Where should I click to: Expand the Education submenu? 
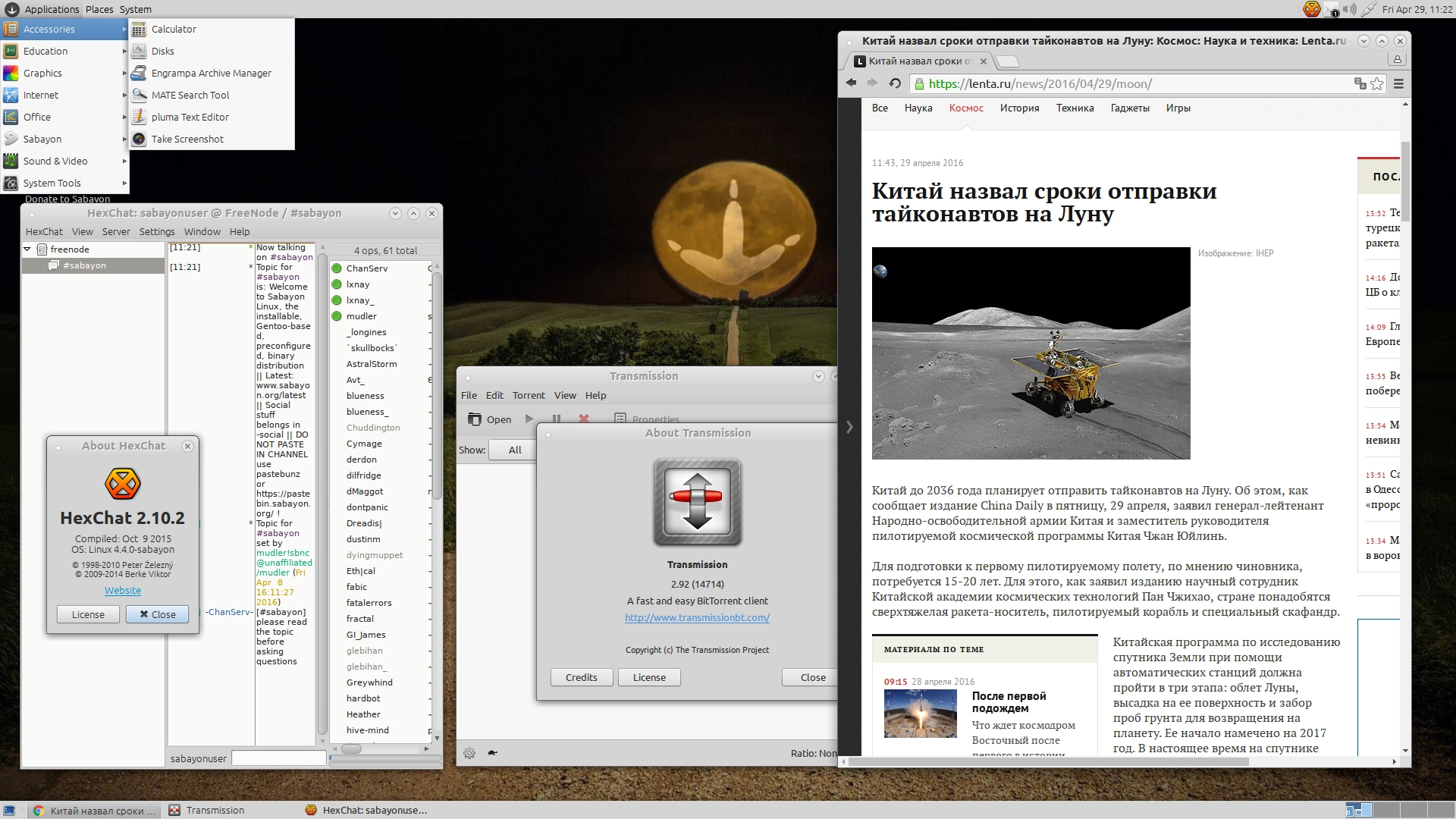tap(64, 51)
